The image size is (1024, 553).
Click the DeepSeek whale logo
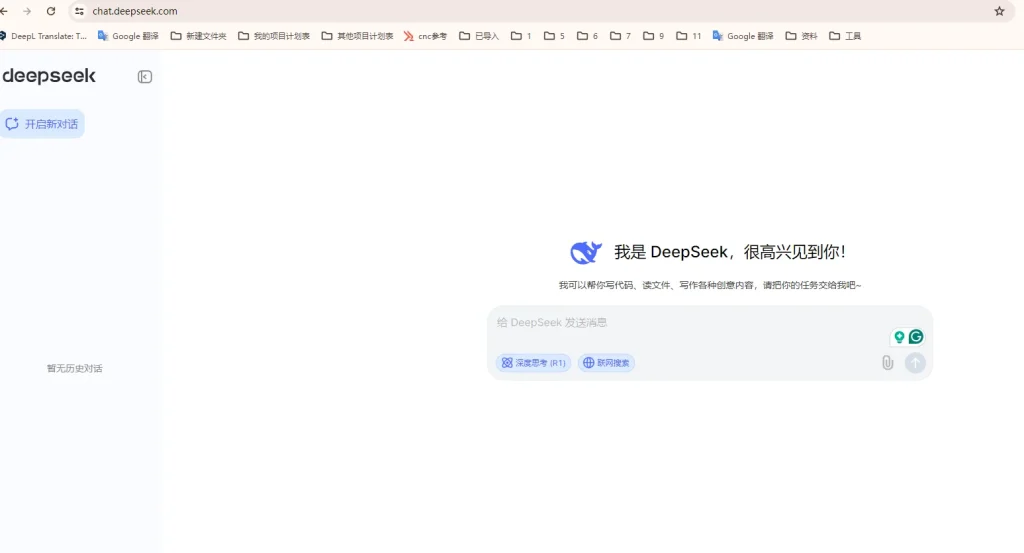coord(586,252)
